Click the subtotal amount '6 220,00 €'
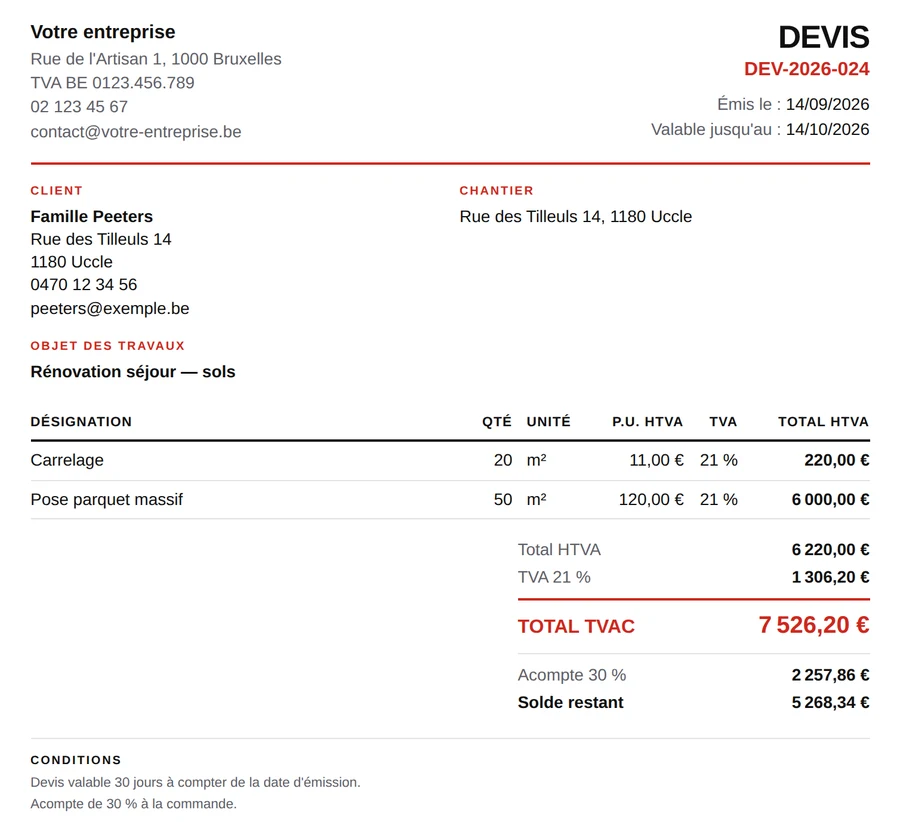 pos(831,550)
